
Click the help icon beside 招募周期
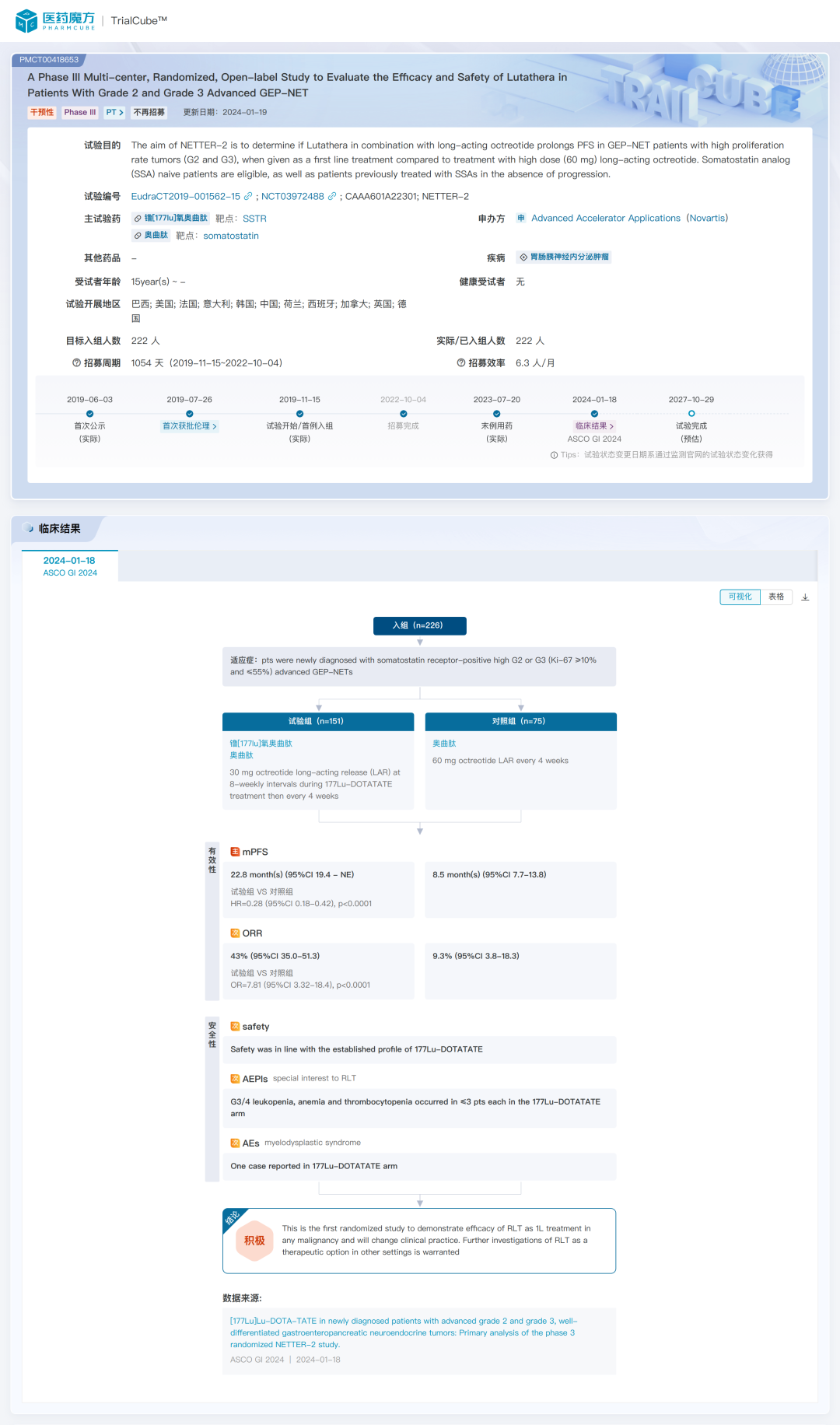[76, 363]
